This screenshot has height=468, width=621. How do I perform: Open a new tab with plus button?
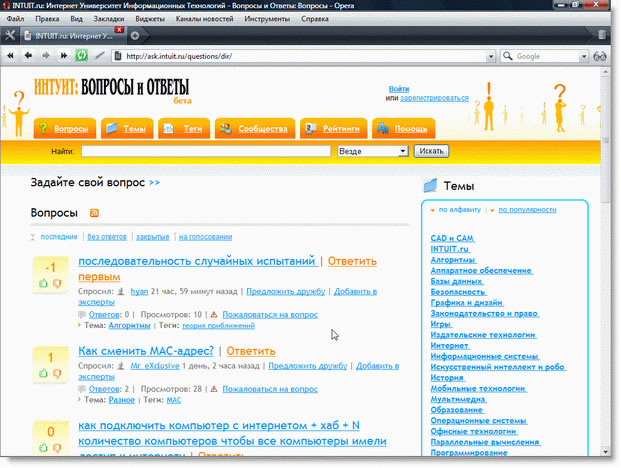pyautogui.click(x=135, y=35)
